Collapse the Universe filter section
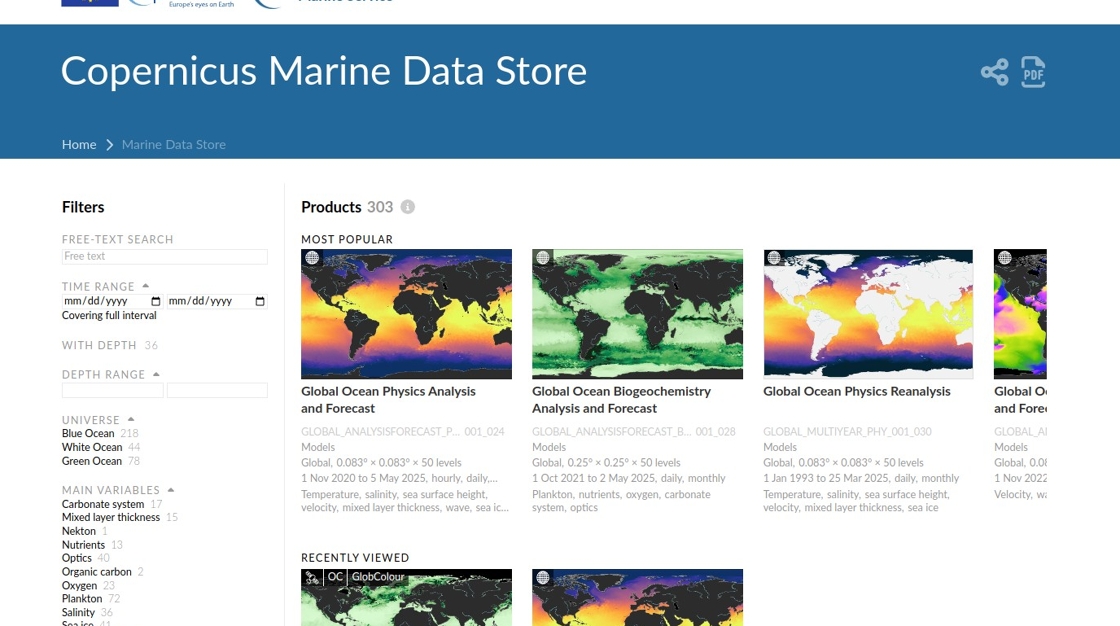Image resolution: width=1120 pixels, height=626 pixels. [131, 419]
